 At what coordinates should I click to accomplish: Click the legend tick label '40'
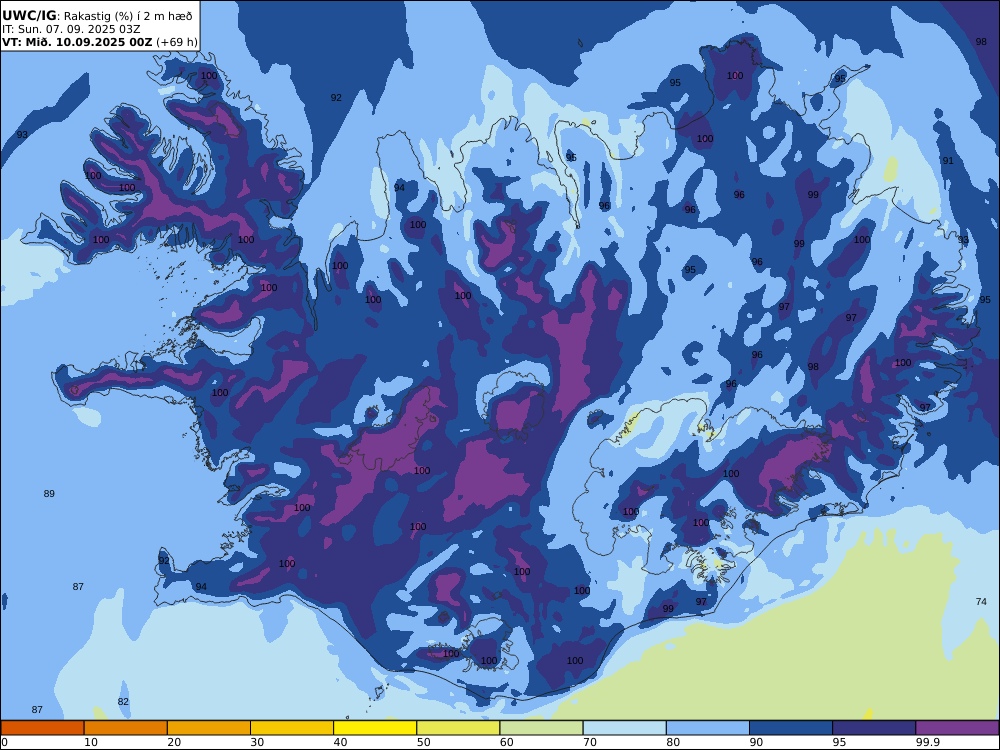coord(341,742)
